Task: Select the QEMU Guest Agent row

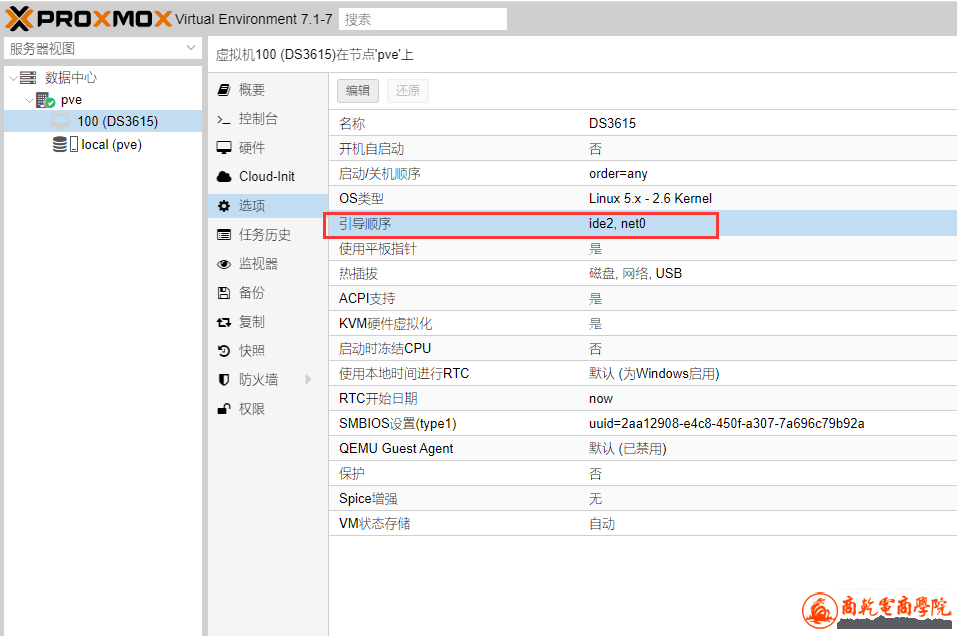Action: coord(643,449)
